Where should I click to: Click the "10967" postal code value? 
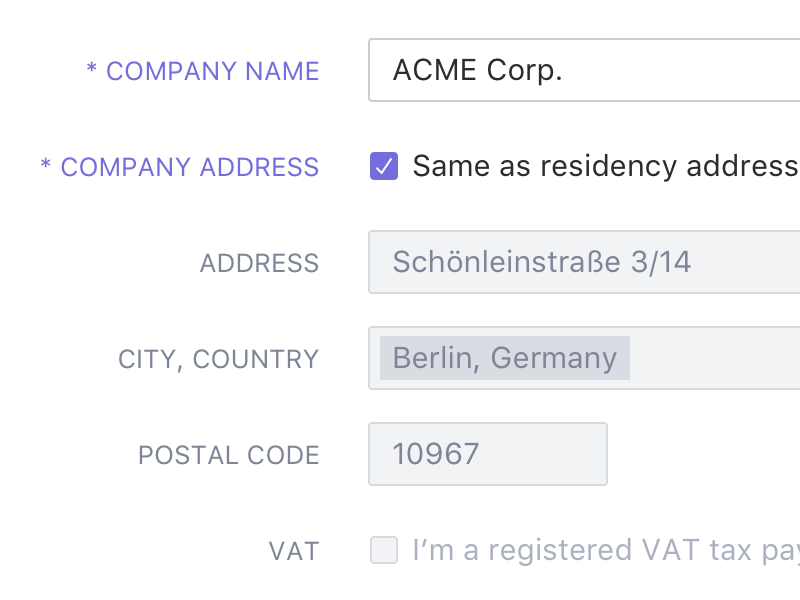coord(436,454)
